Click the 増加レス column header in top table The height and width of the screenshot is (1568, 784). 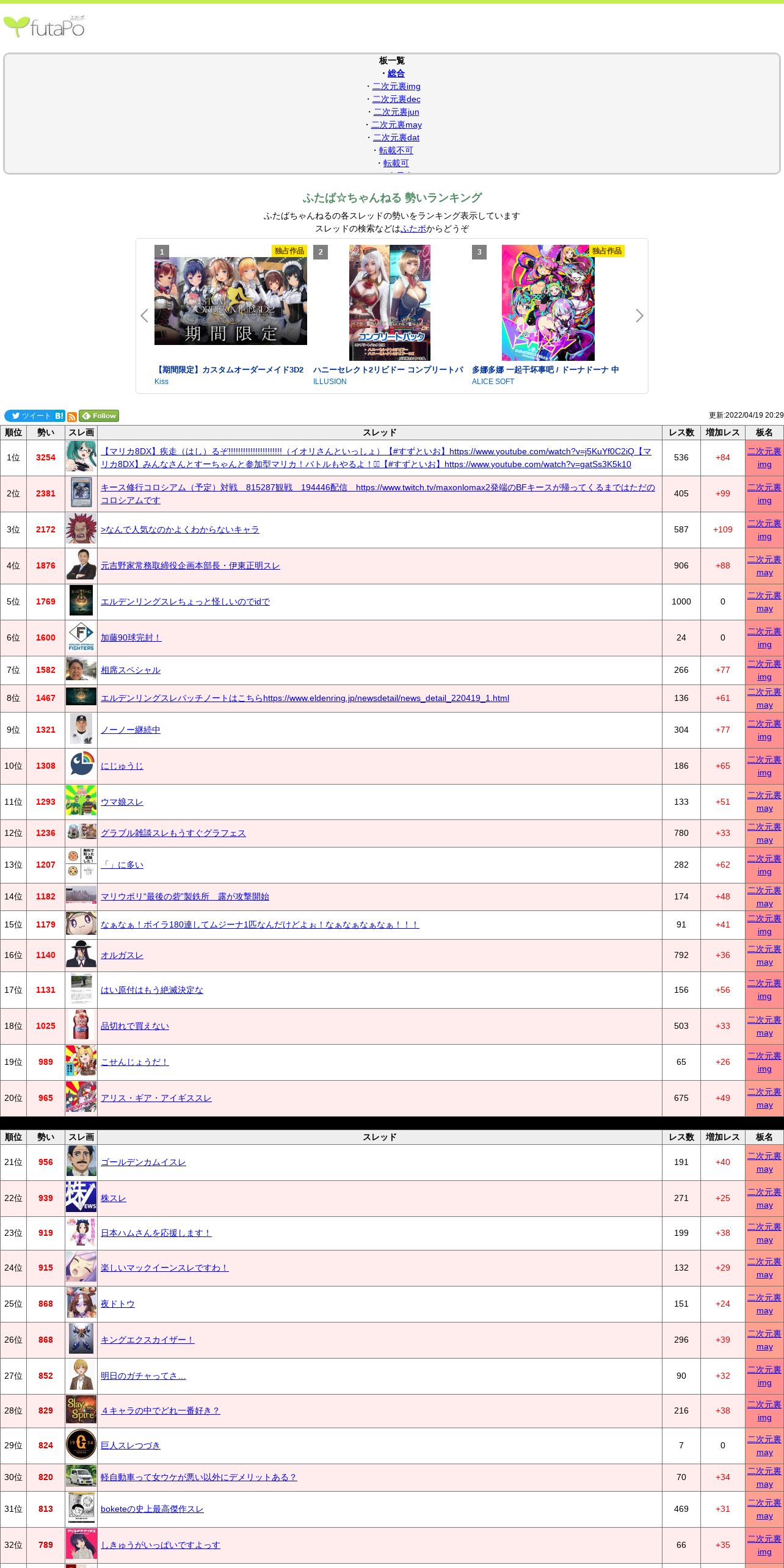723,432
